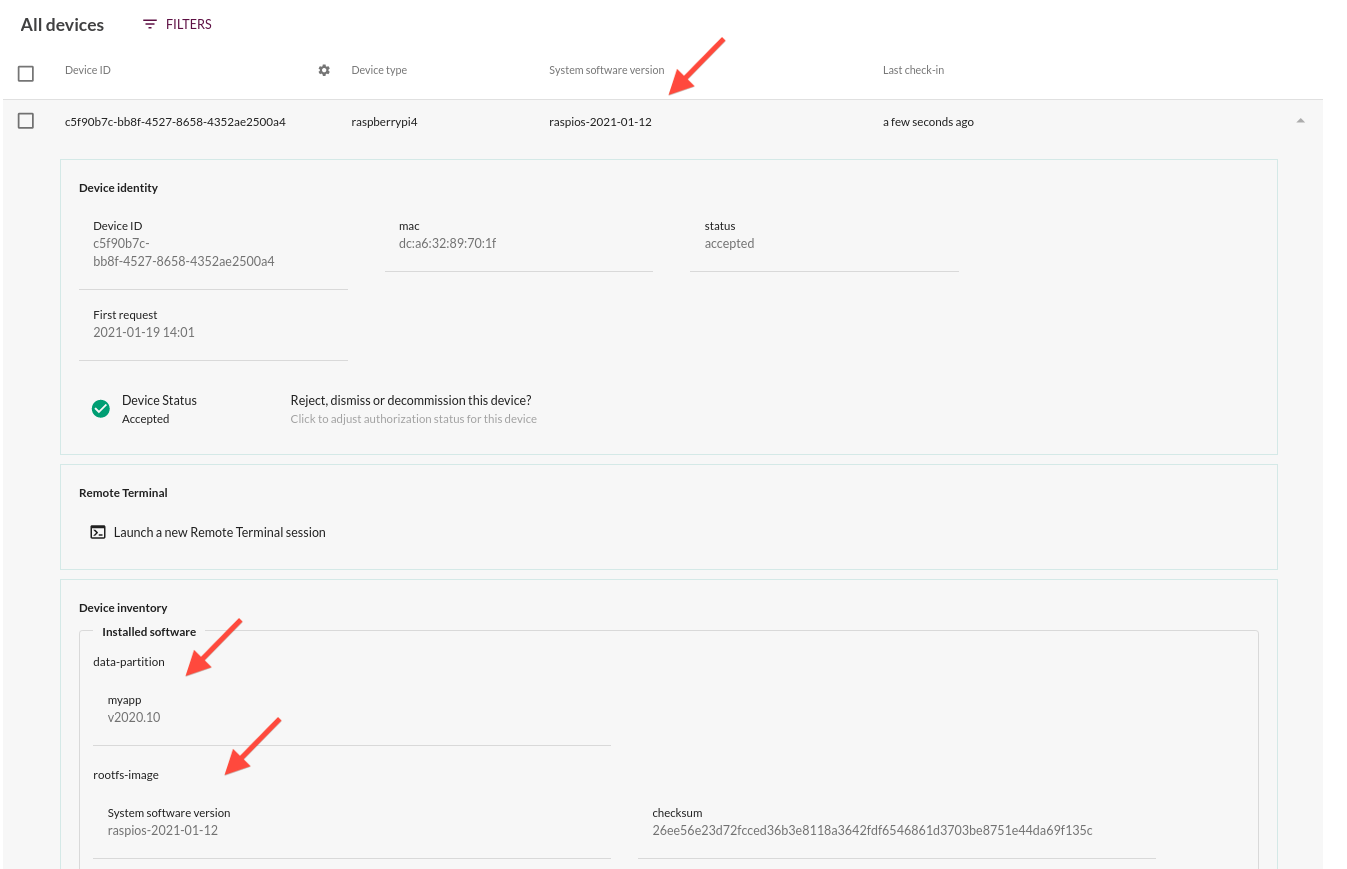1347x869 pixels.
Task: Click Device Status Accepted label
Action: [159, 409]
